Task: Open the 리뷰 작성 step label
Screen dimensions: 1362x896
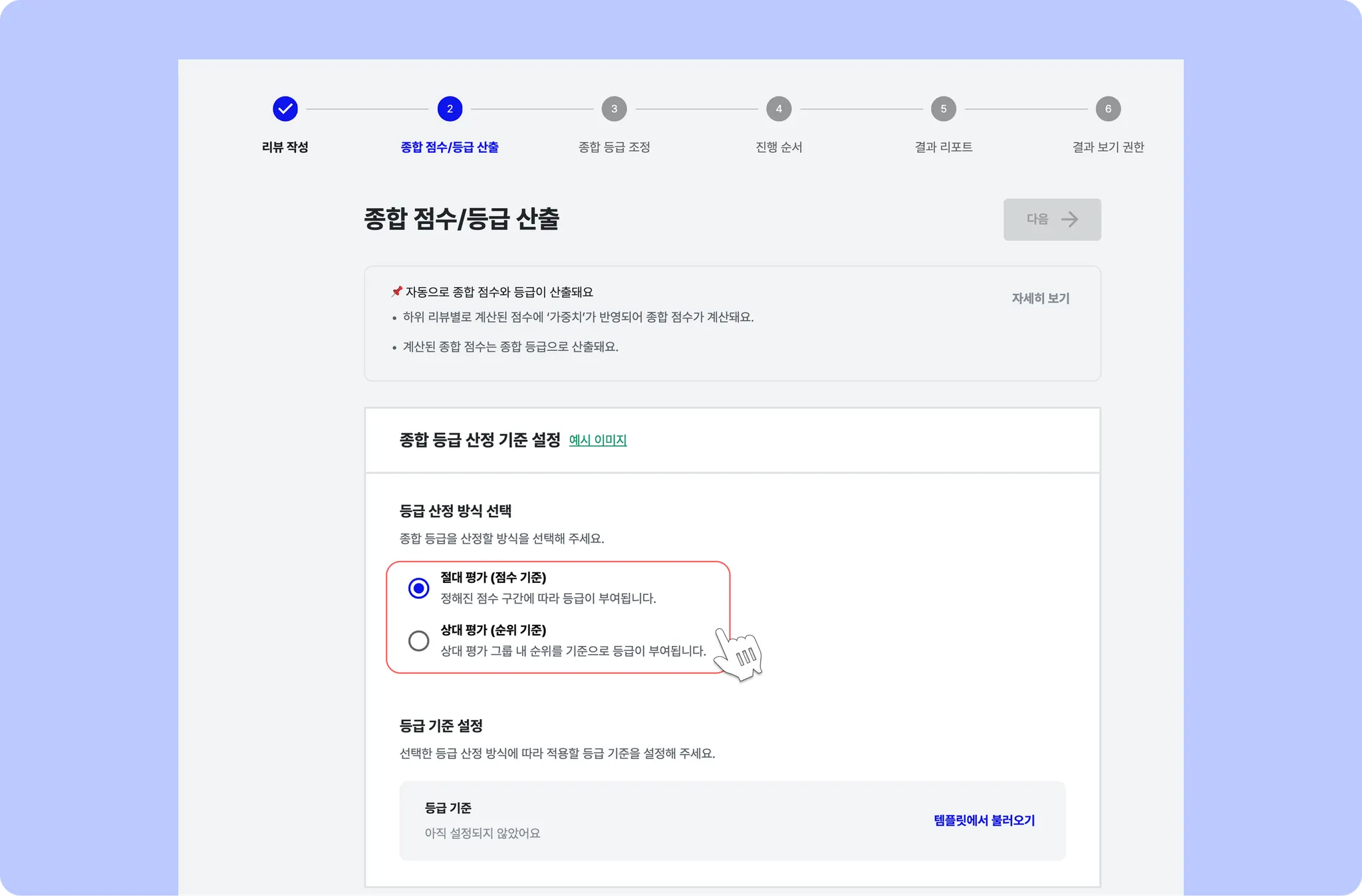Action: click(285, 147)
